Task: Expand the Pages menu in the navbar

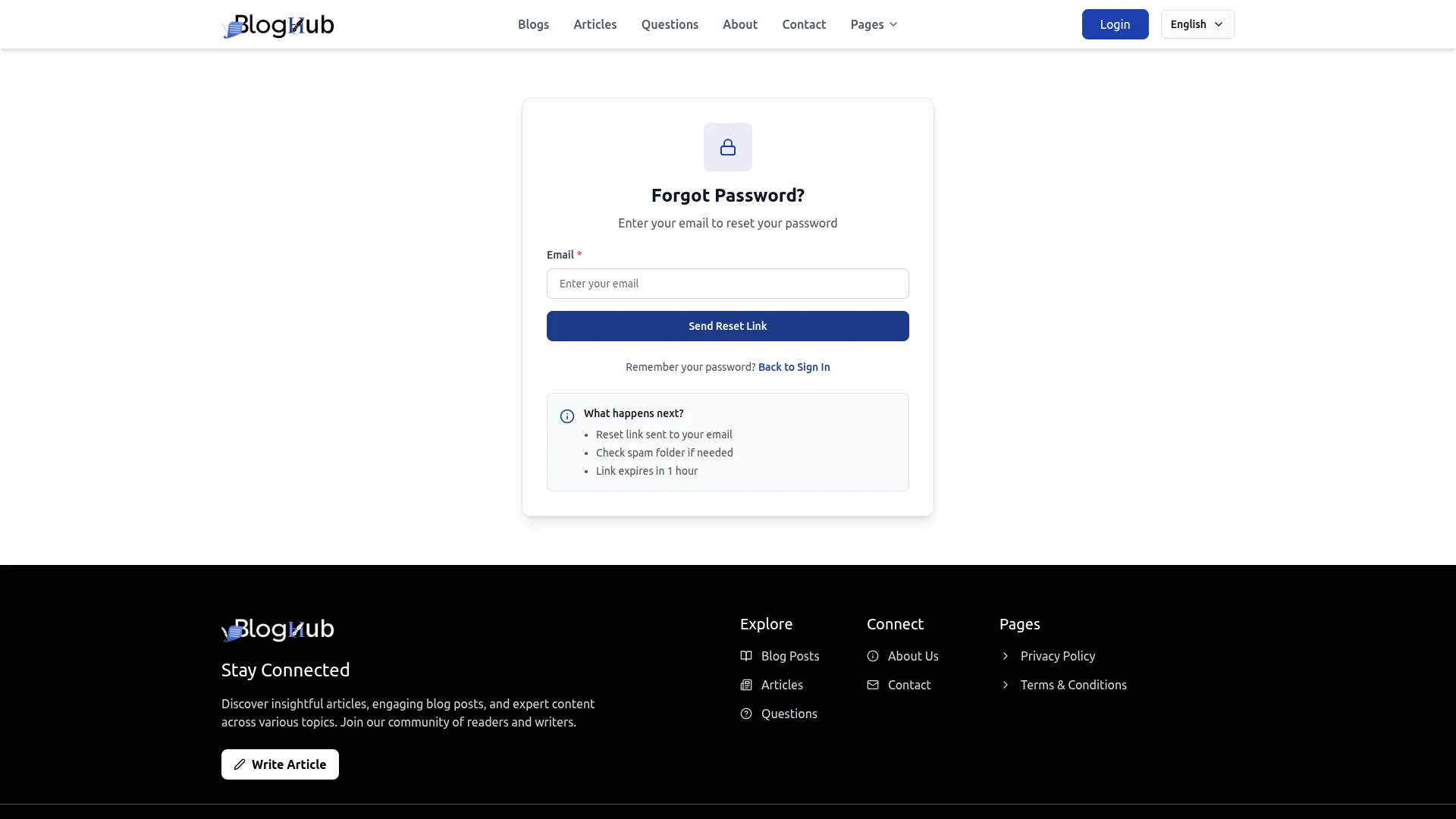Action: [x=874, y=24]
